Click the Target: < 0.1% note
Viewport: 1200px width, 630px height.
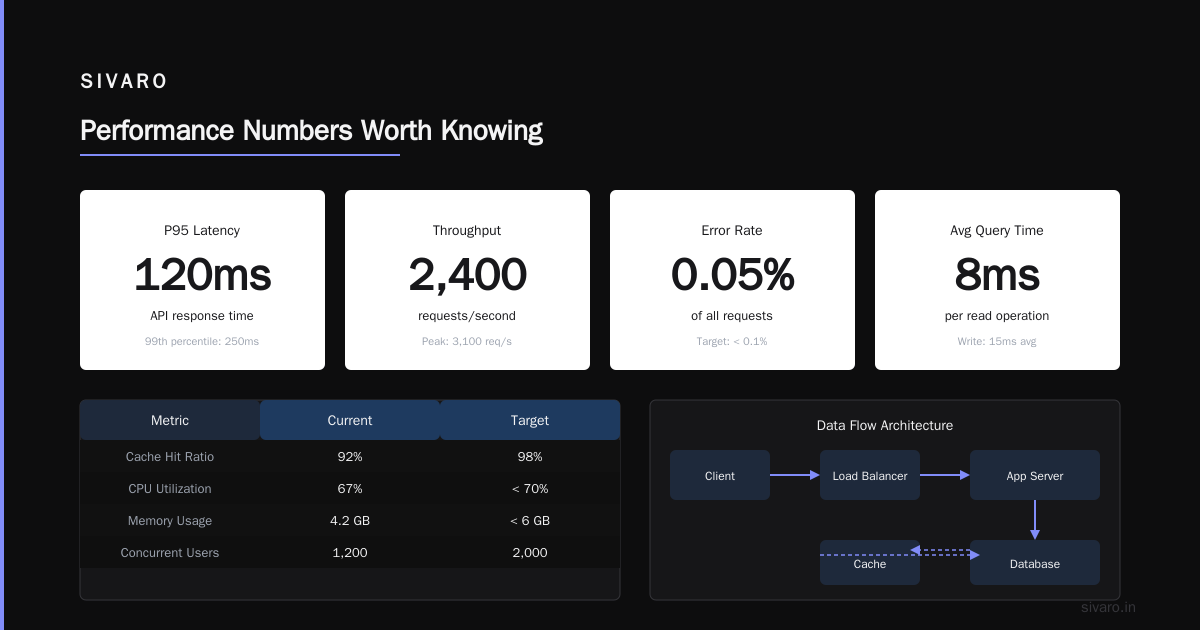[x=732, y=341]
